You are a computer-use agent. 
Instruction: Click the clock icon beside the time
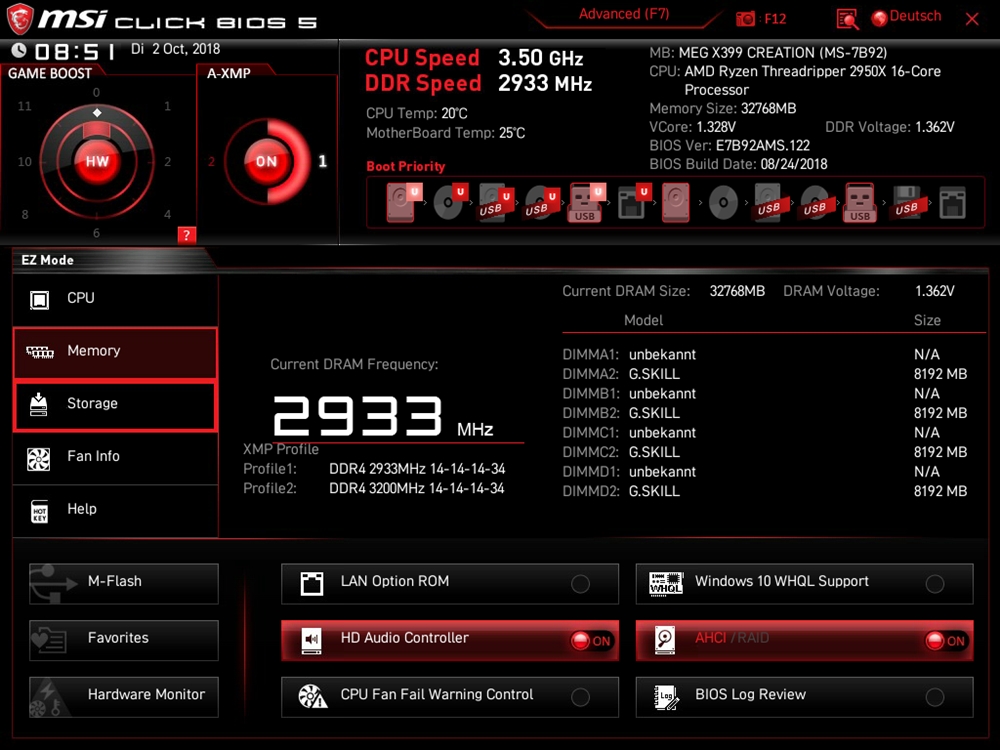pos(19,50)
